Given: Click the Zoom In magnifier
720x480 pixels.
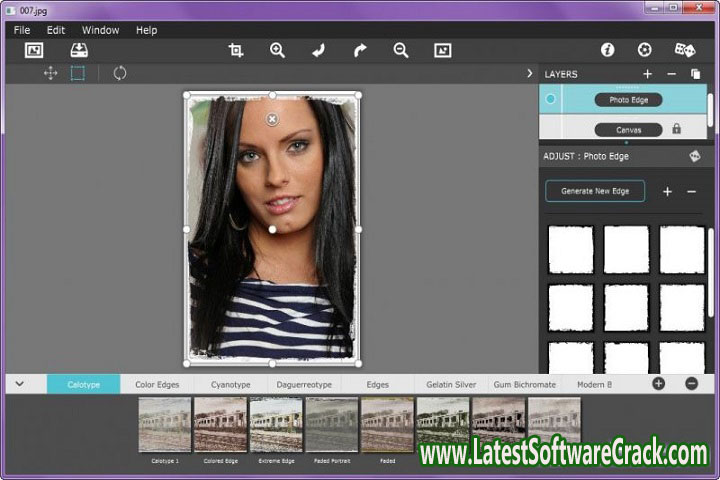Looking at the screenshot, I should (x=277, y=50).
